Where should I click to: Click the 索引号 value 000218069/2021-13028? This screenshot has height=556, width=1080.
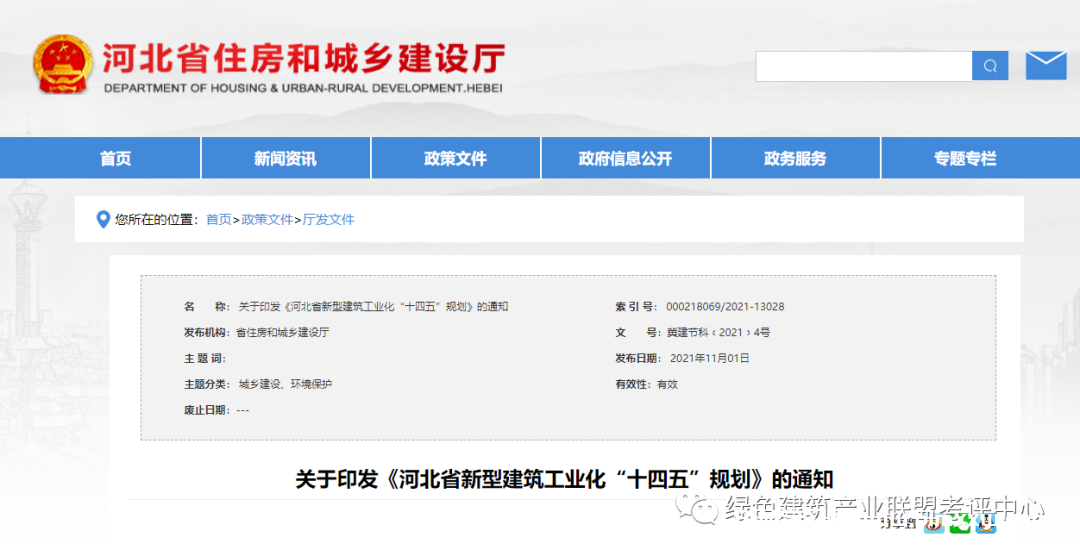[725, 307]
